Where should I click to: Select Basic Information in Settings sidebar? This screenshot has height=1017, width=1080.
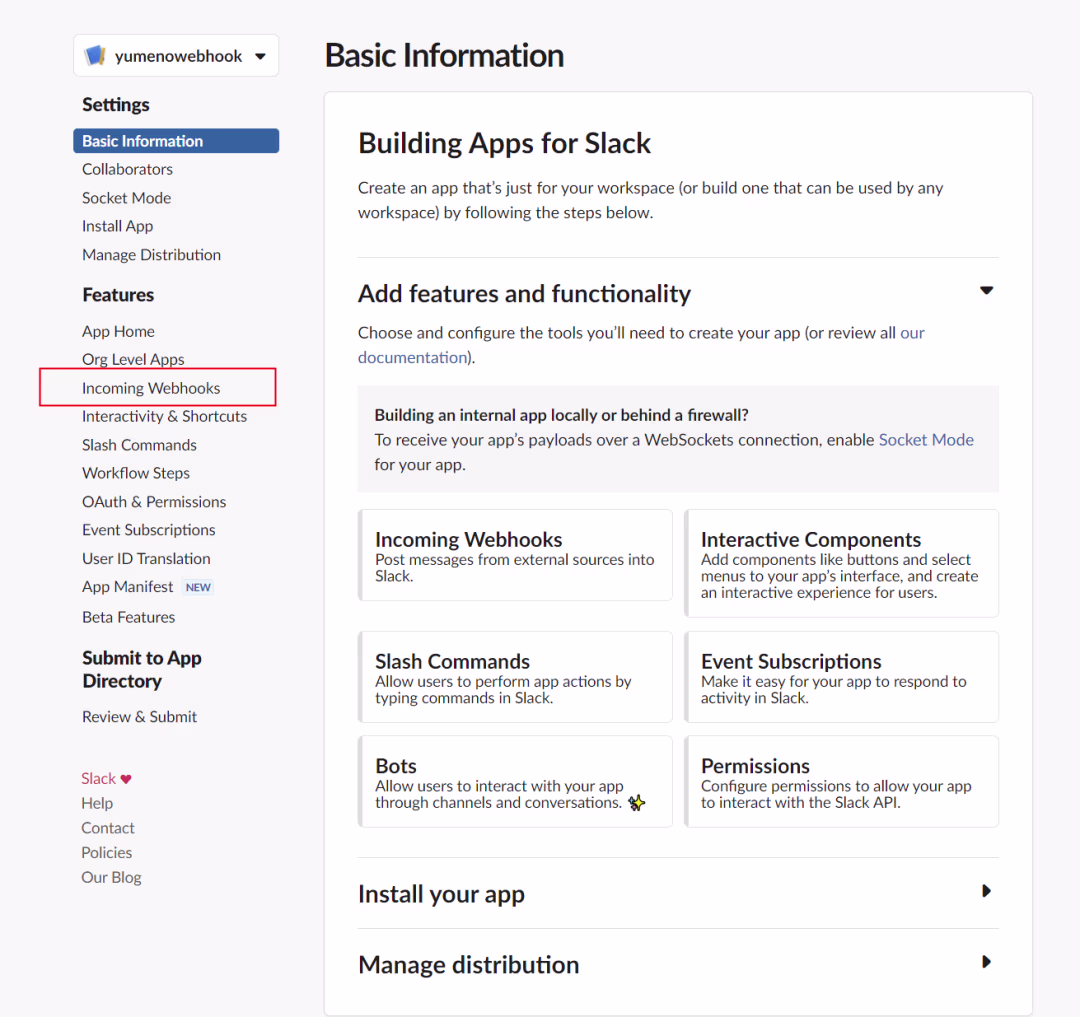[176, 141]
